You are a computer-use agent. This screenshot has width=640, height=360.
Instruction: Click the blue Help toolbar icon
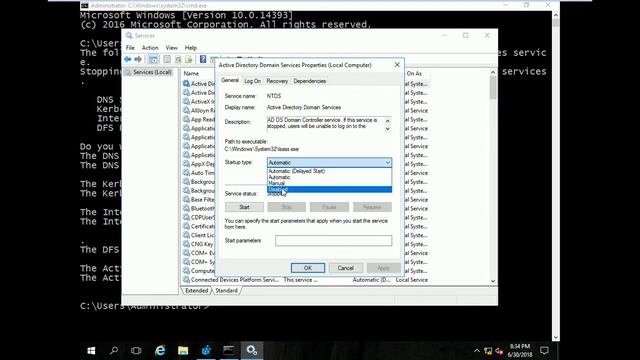[203, 60]
